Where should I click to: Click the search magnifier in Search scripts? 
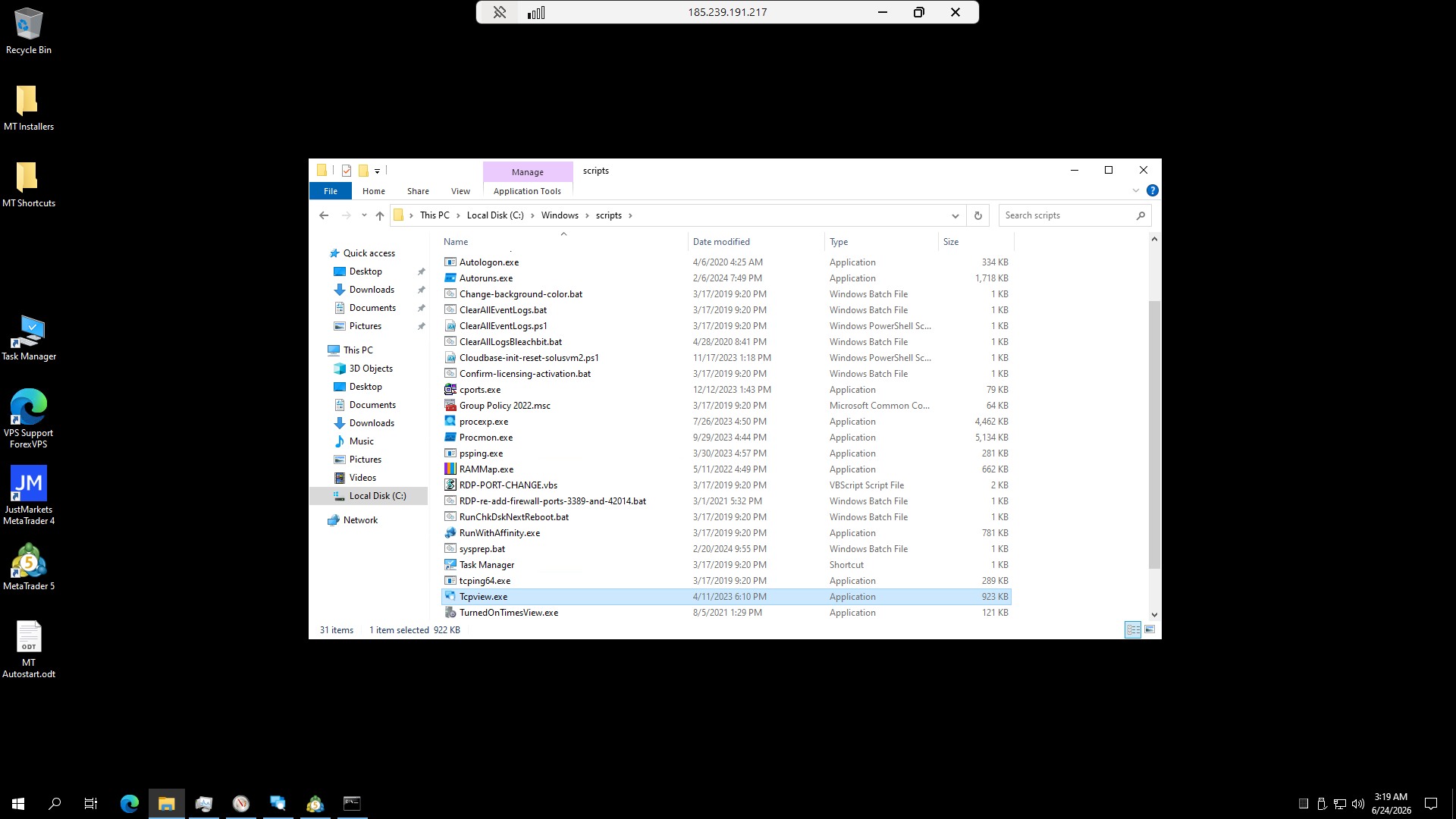point(1140,216)
